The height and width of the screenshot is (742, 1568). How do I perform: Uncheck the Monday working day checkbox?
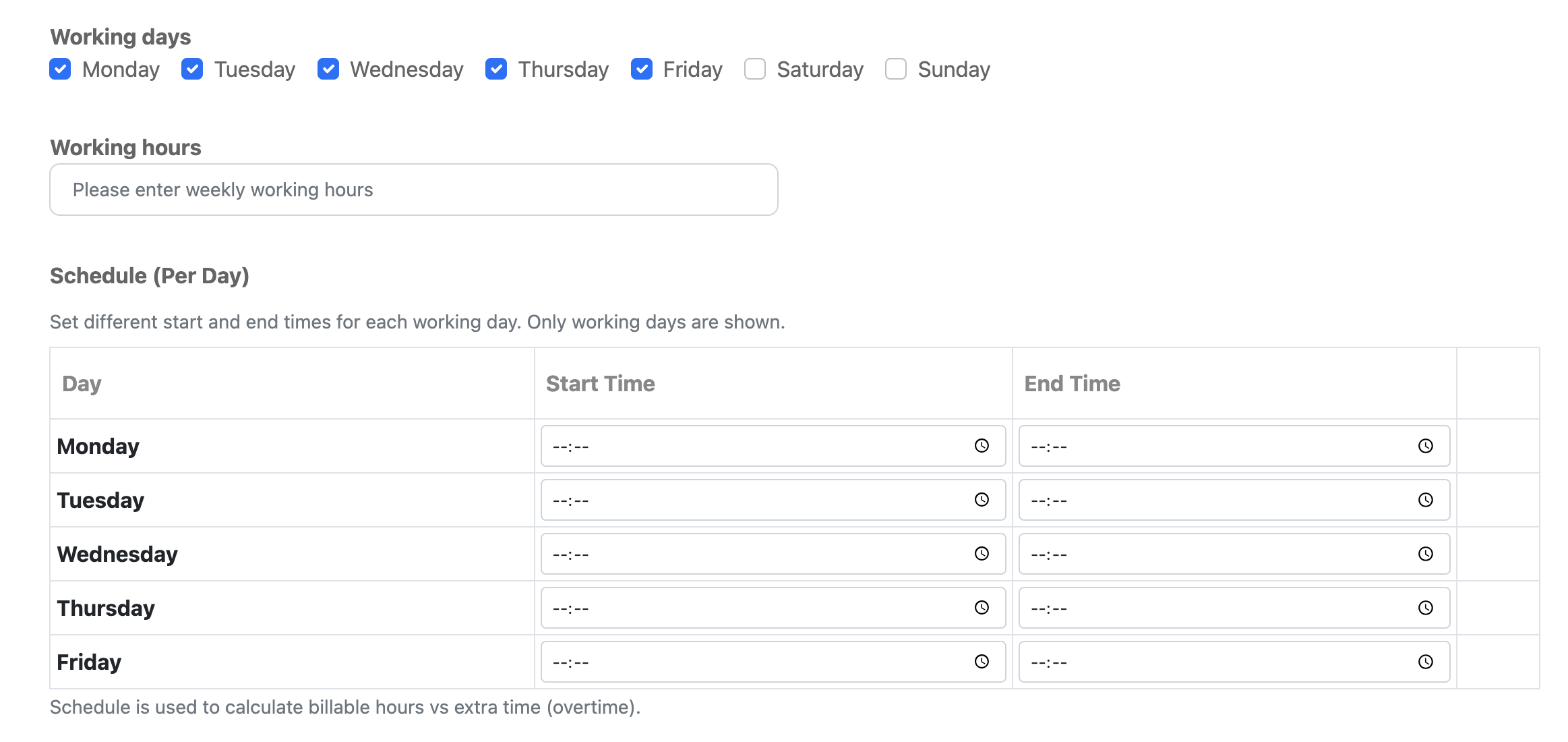tap(60, 69)
